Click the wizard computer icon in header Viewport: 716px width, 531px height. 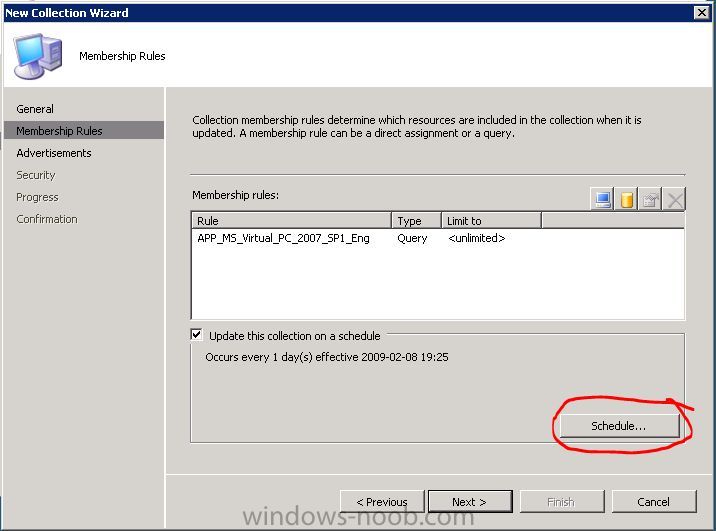pyautogui.click(x=37, y=56)
